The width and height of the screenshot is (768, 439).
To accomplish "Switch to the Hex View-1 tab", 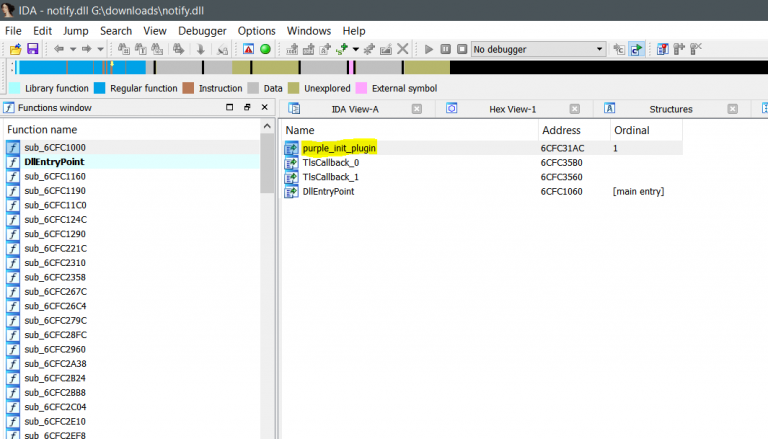I will [x=511, y=108].
